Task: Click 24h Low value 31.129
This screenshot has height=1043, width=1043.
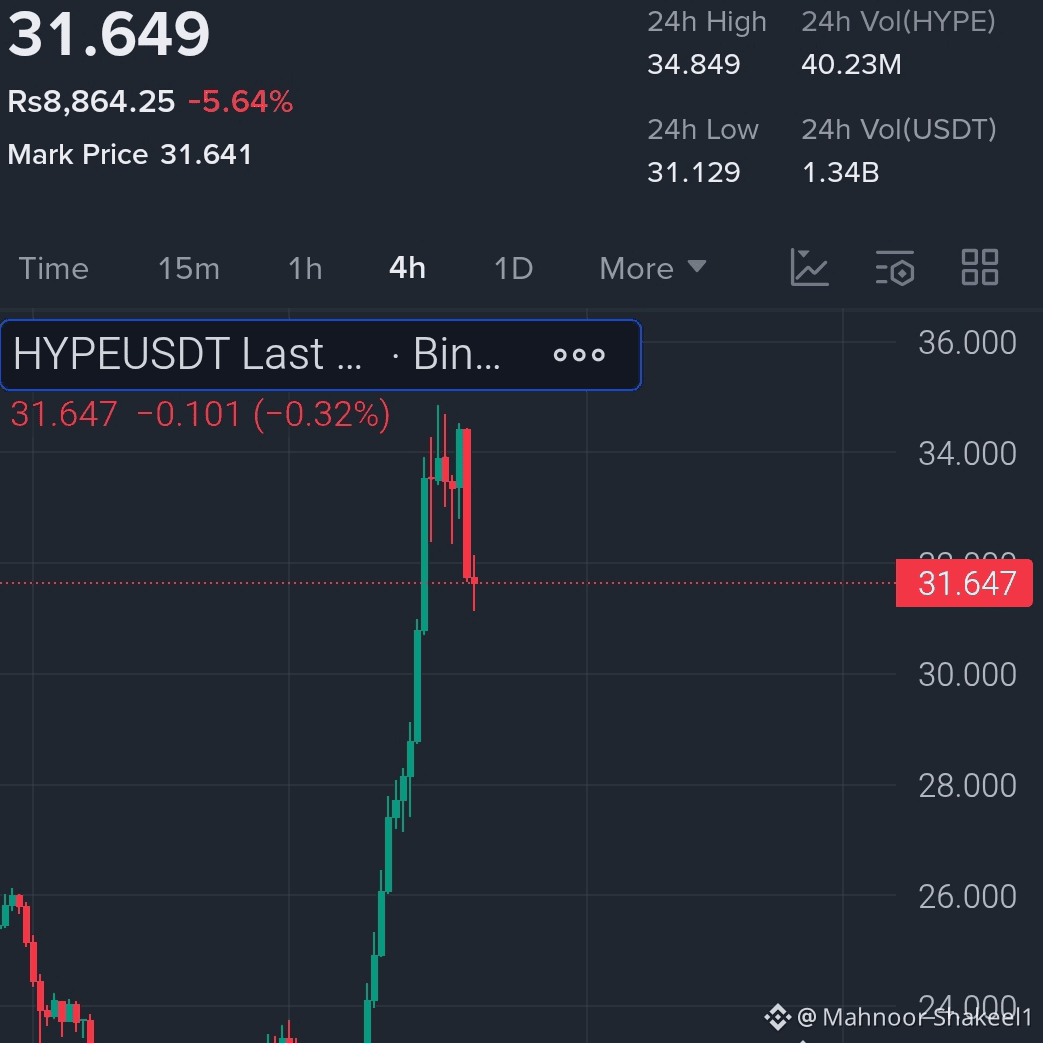Action: coord(694,172)
